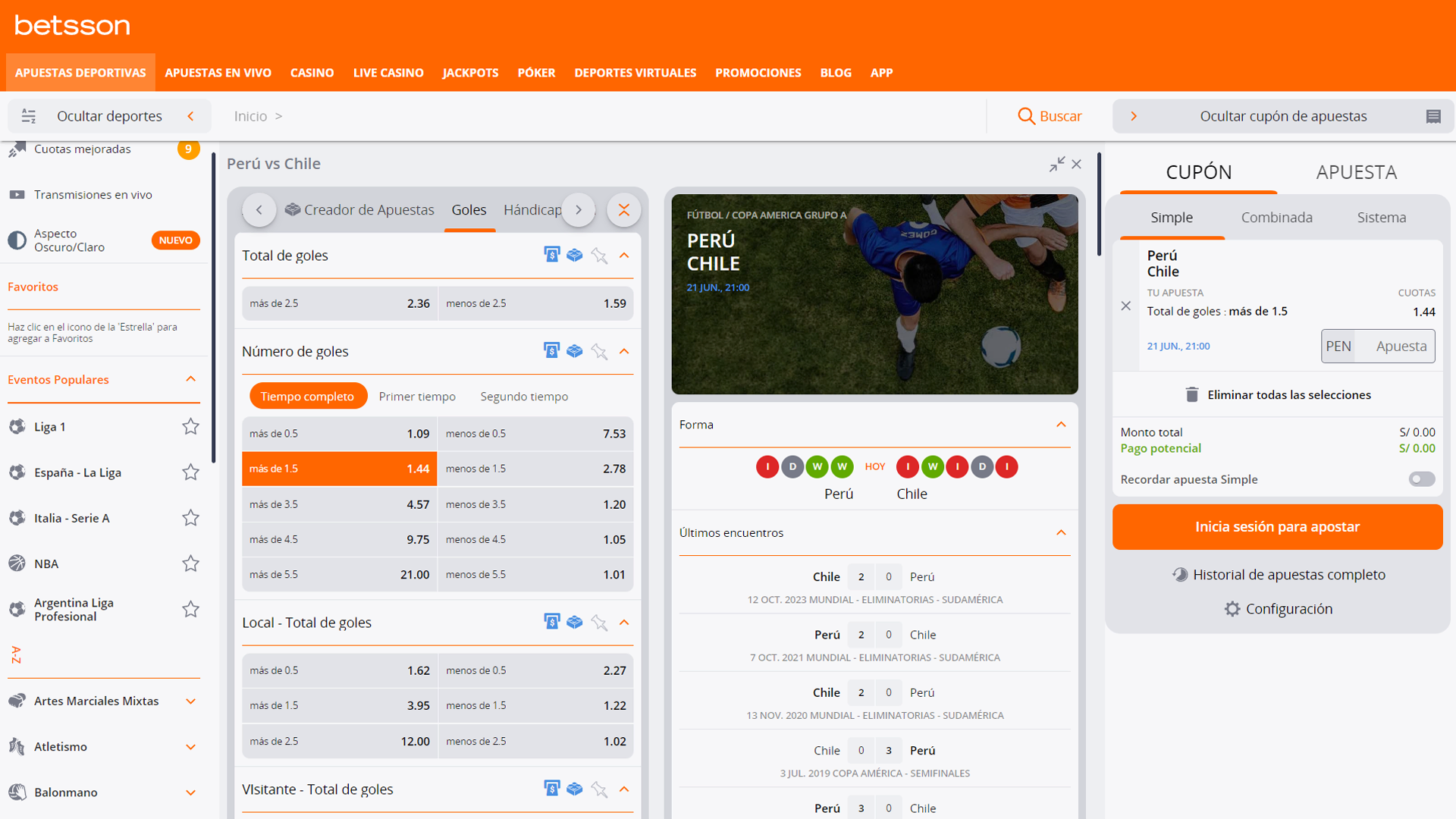The height and width of the screenshot is (819, 1456).
Task: Select Tiempo completo period filter
Action: [308, 397]
